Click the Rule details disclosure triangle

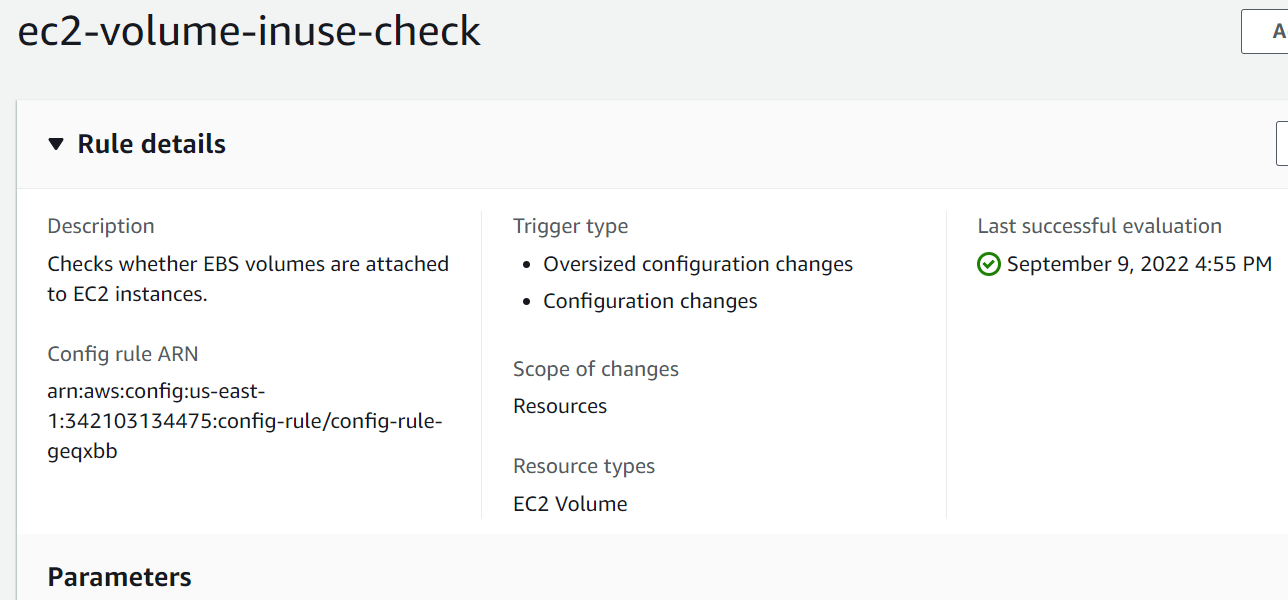[x=57, y=144]
